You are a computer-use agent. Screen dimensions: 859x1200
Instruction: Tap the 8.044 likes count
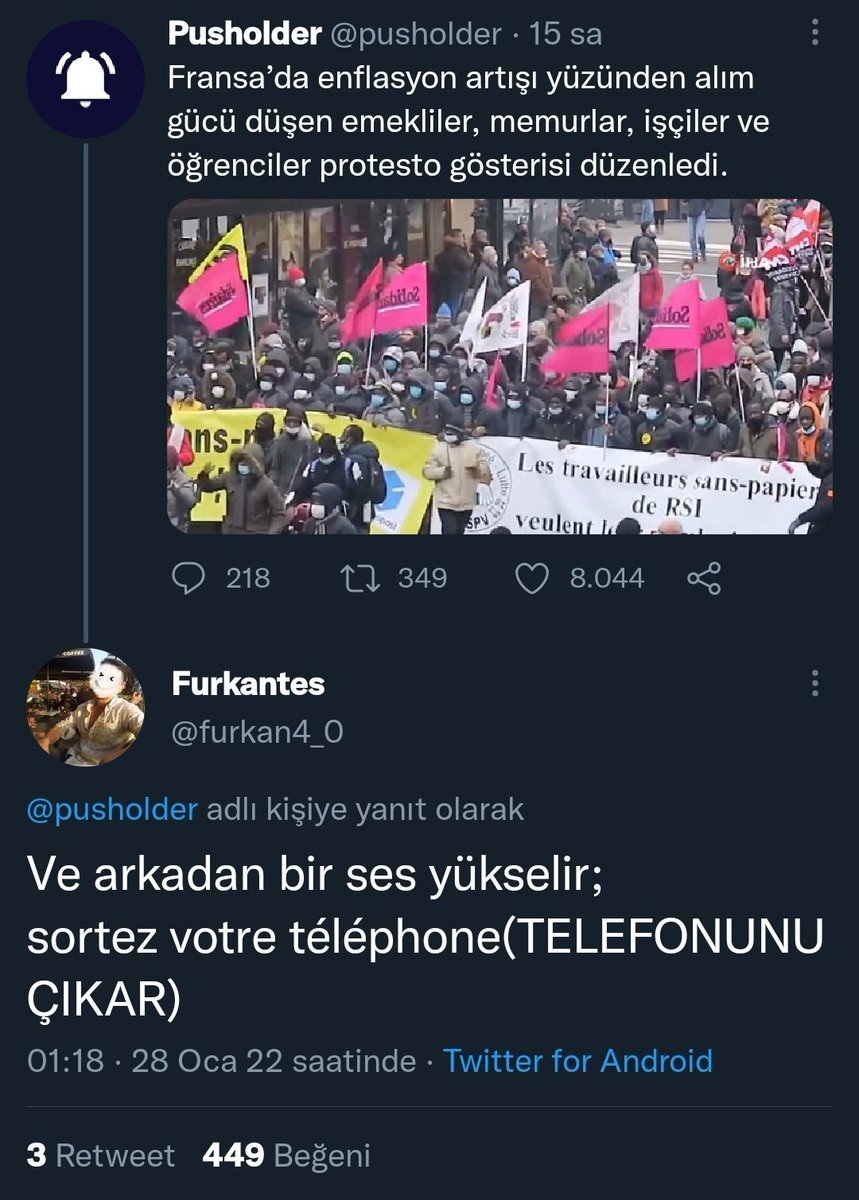(607, 578)
